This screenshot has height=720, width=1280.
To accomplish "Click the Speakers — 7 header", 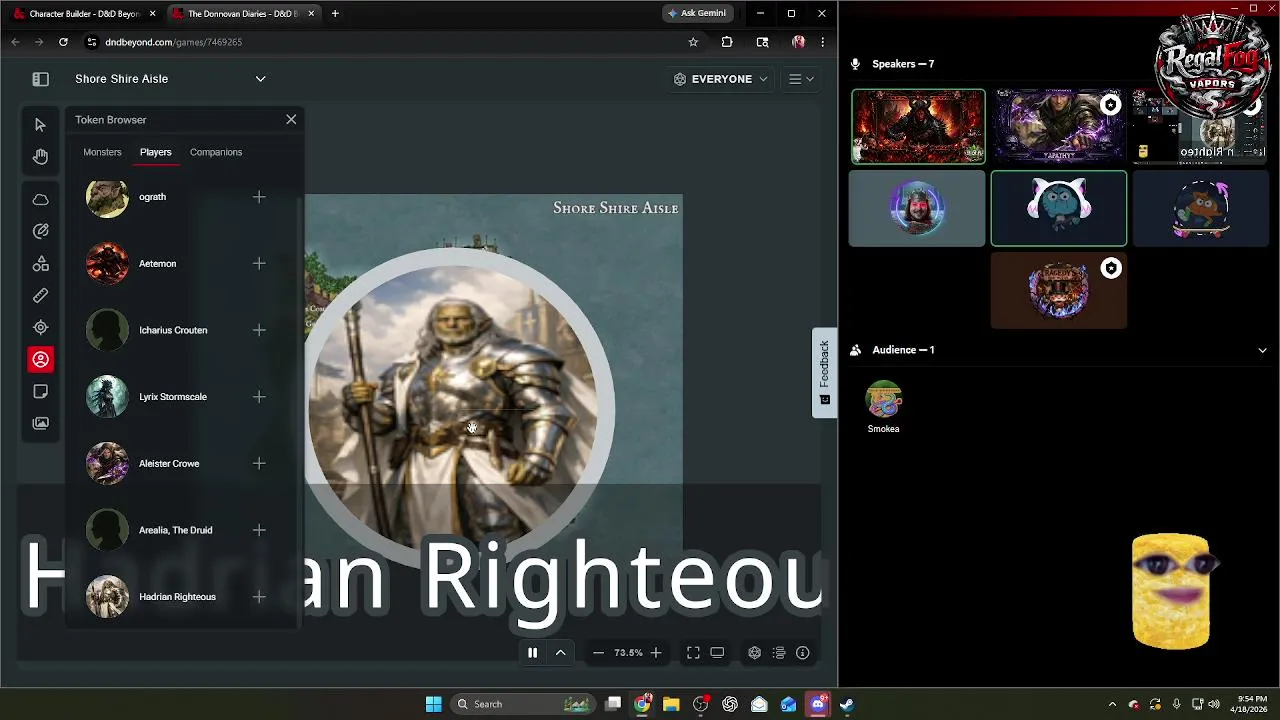I will click(x=903, y=64).
